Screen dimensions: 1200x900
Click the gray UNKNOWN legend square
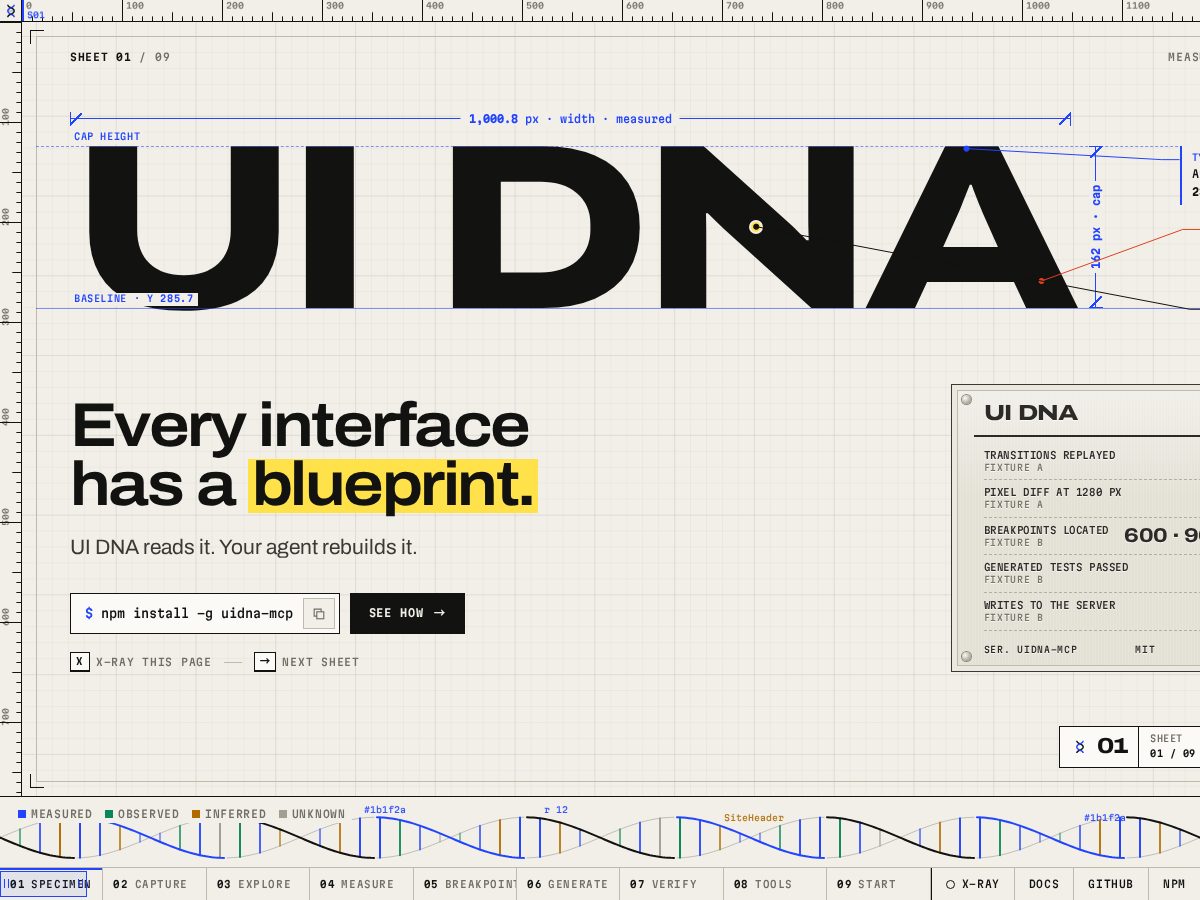click(283, 814)
